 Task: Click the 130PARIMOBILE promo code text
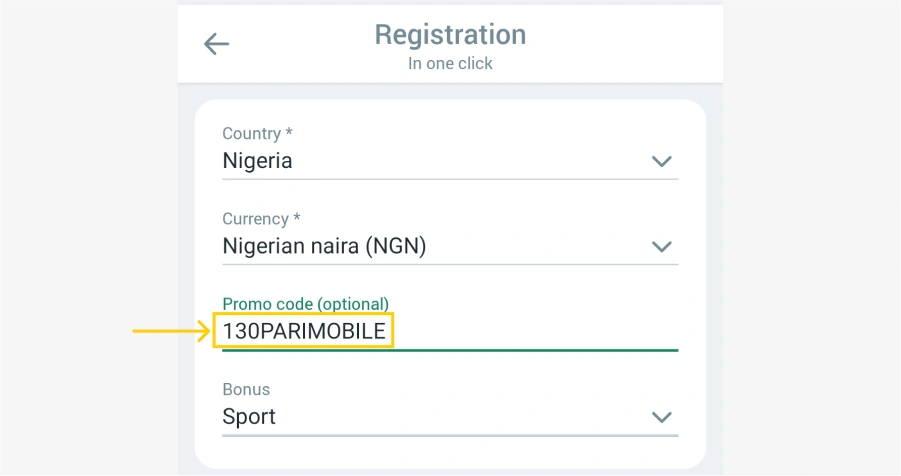point(304,332)
